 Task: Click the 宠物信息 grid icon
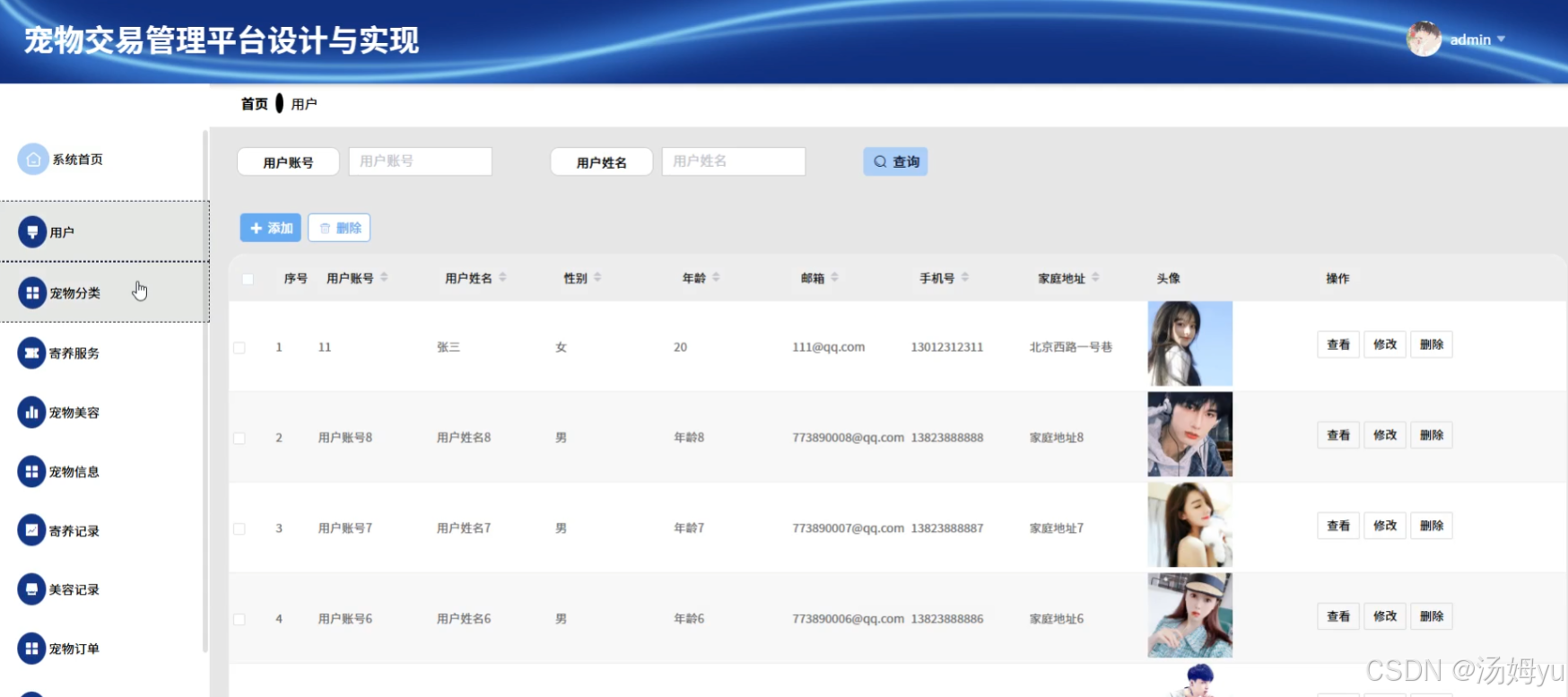[31, 471]
